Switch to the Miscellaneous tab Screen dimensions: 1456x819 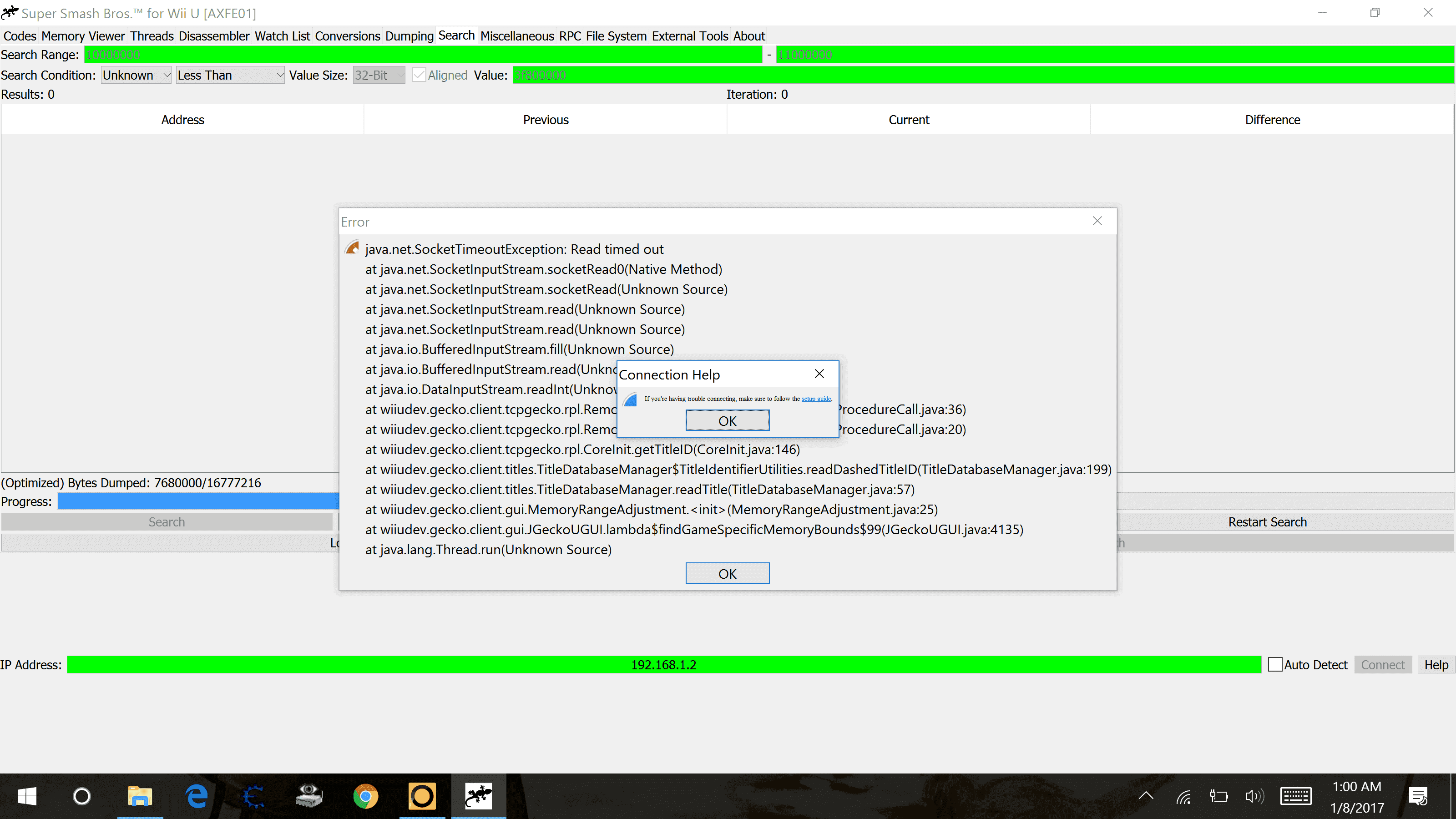pyautogui.click(x=517, y=36)
